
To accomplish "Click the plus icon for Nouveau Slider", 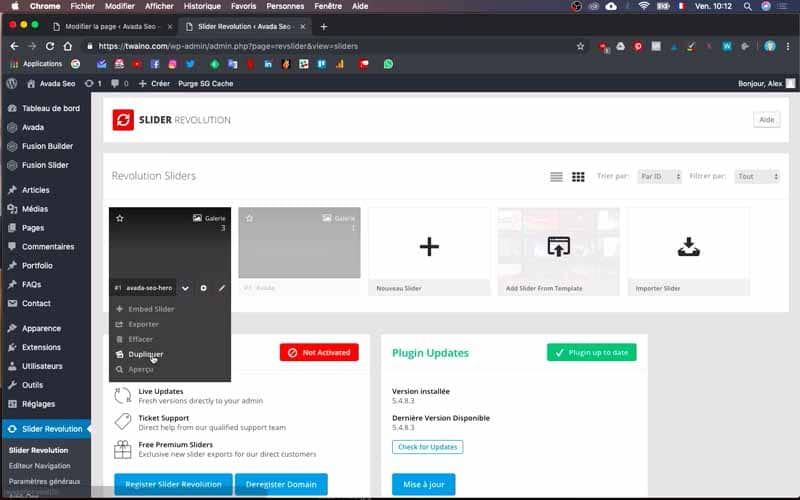I will (x=429, y=246).
